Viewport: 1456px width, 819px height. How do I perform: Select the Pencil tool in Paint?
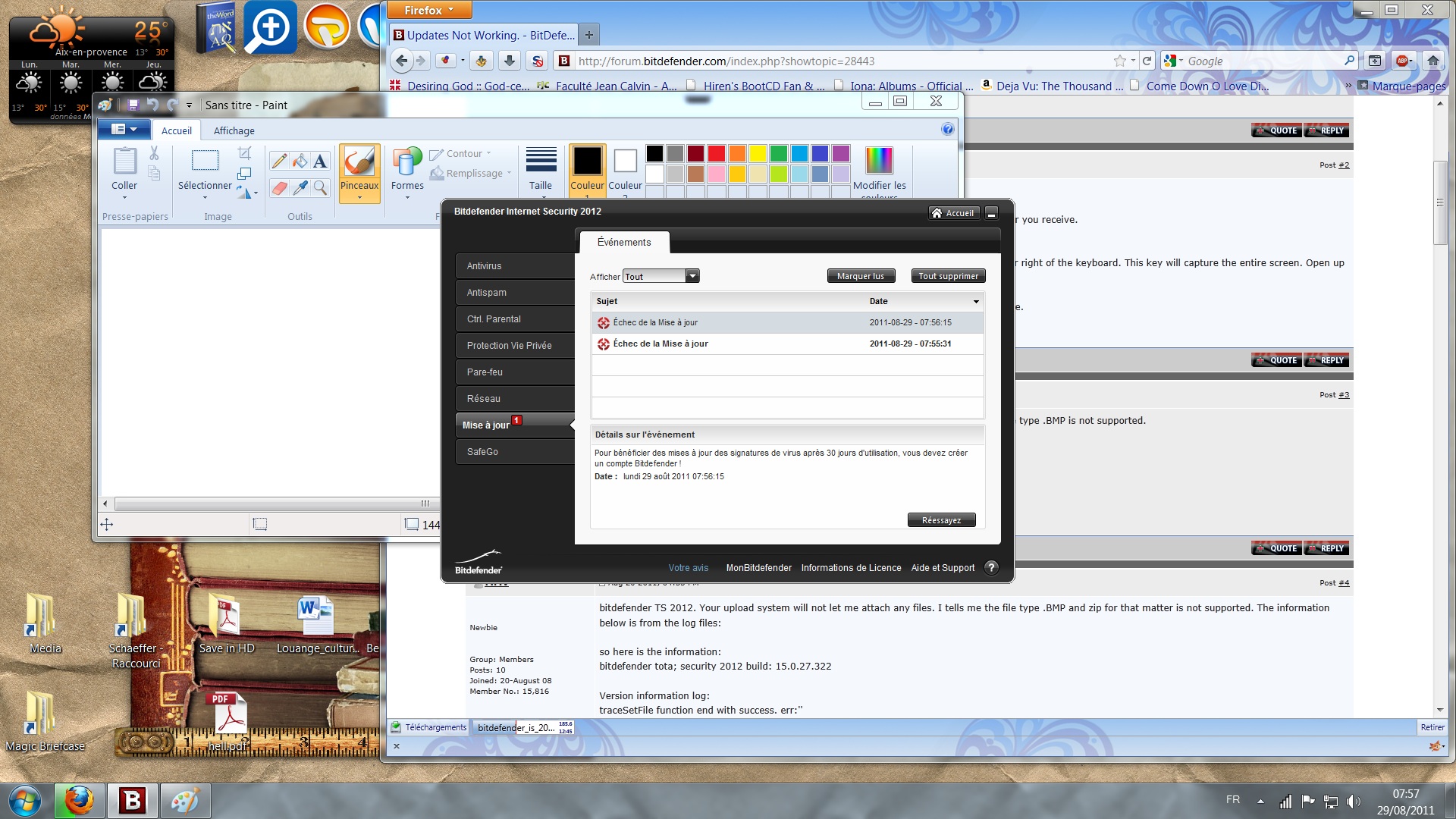[279, 161]
